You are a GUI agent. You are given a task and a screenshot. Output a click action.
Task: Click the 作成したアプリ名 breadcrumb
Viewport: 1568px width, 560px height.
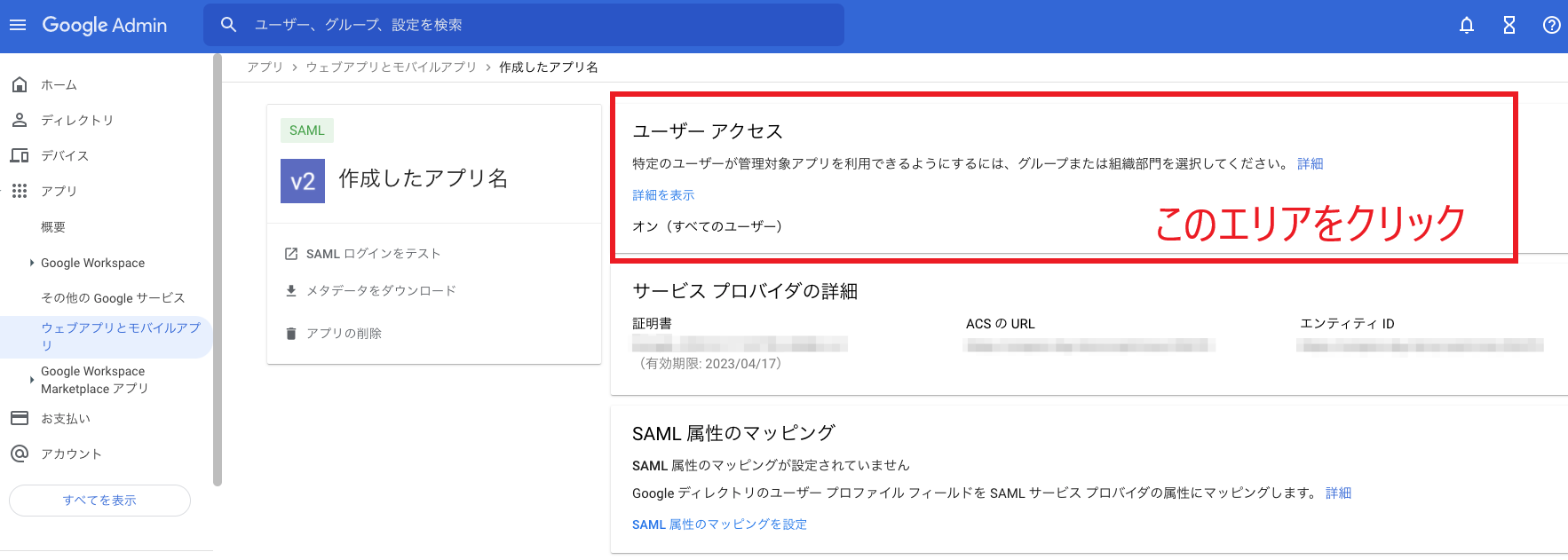pyautogui.click(x=548, y=67)
